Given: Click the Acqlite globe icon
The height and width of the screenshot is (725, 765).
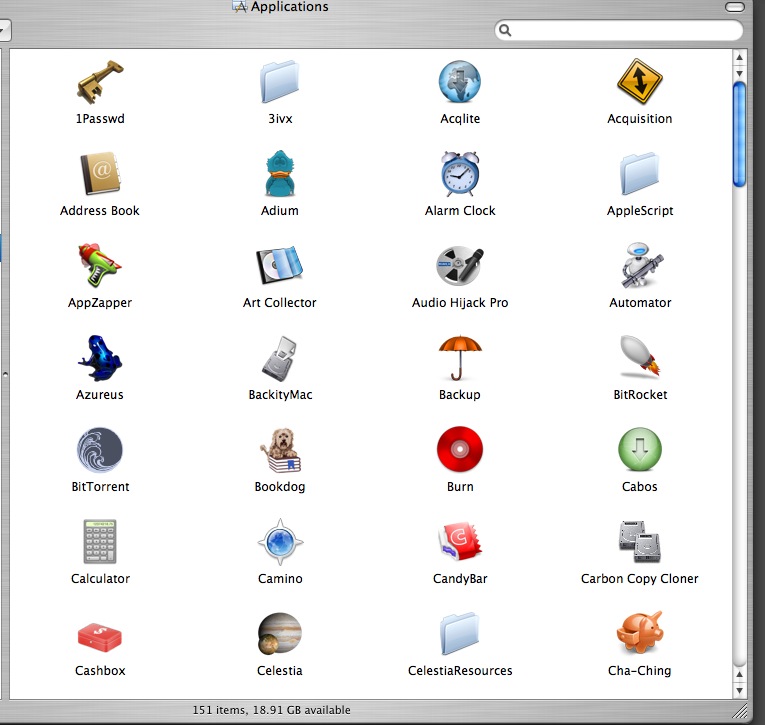Looking at the screenshot, I should coord(460,81).
